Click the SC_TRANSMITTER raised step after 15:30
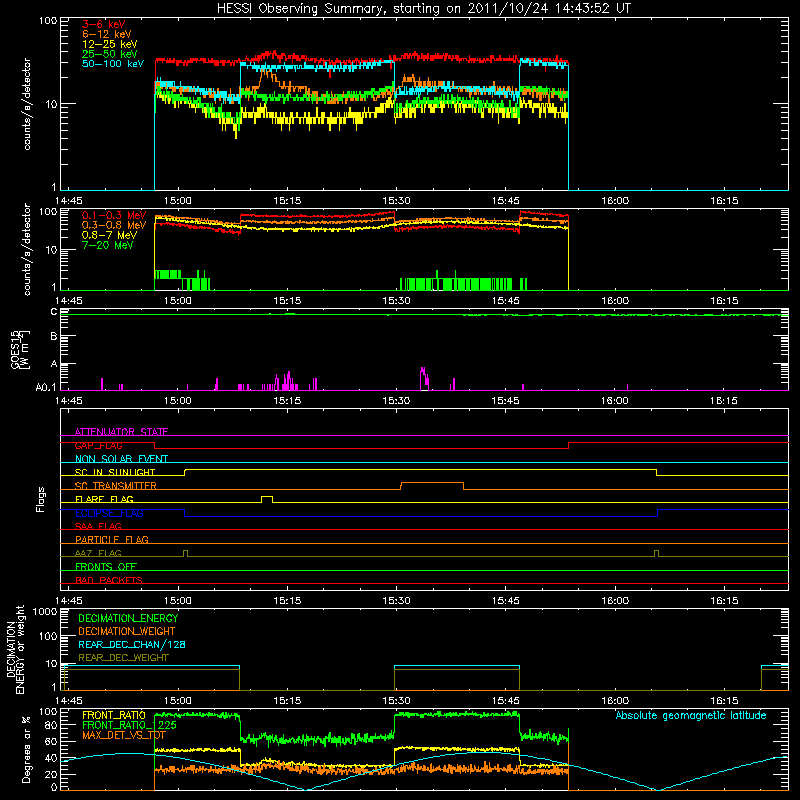 pyautogui.click(x=432, y=485)
